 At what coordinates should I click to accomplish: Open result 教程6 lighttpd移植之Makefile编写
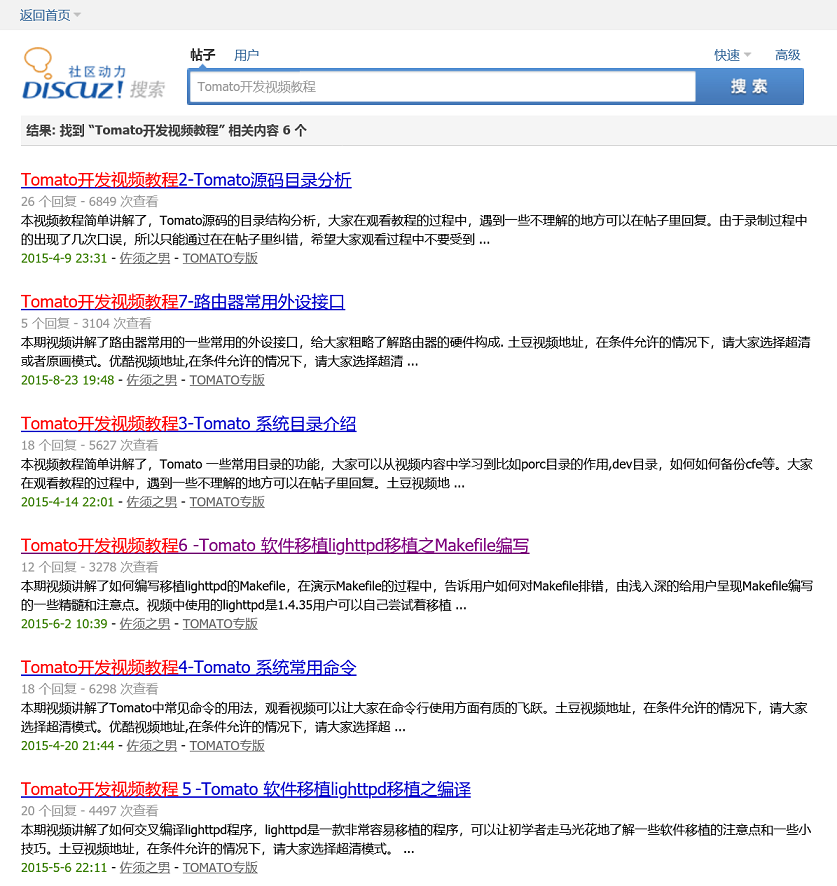(275, 545)
